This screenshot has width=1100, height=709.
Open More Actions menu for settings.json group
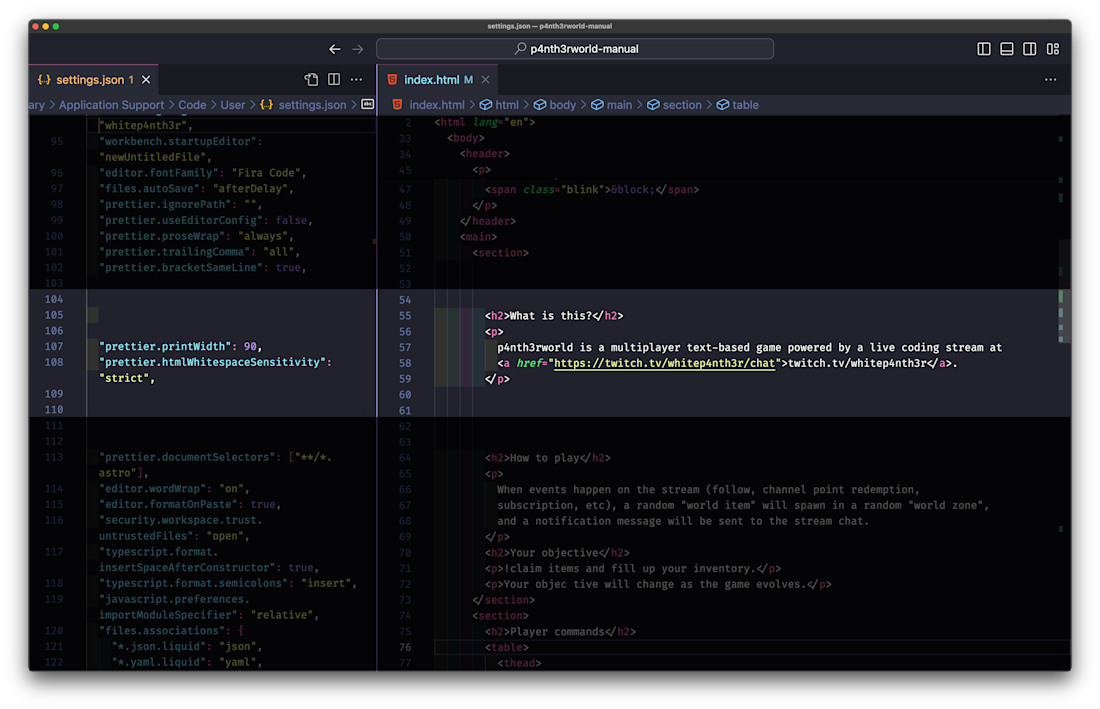coord(357,80)
